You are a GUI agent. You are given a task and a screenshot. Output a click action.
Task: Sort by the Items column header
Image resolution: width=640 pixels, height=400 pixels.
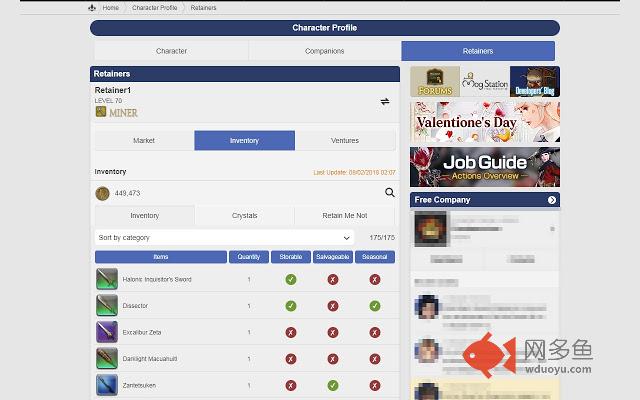(x=161, y=257)
